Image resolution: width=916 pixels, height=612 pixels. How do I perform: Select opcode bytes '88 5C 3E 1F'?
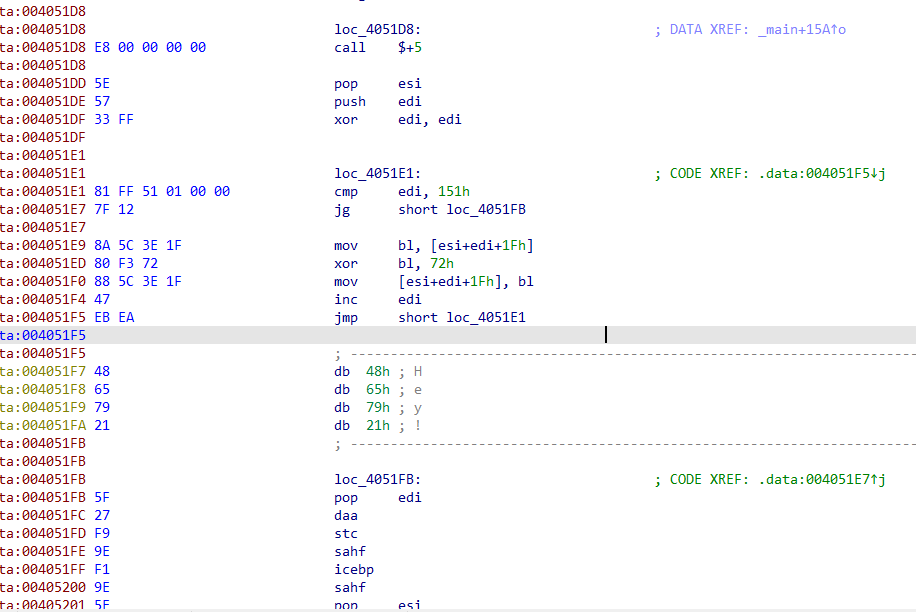click(138, 282)
